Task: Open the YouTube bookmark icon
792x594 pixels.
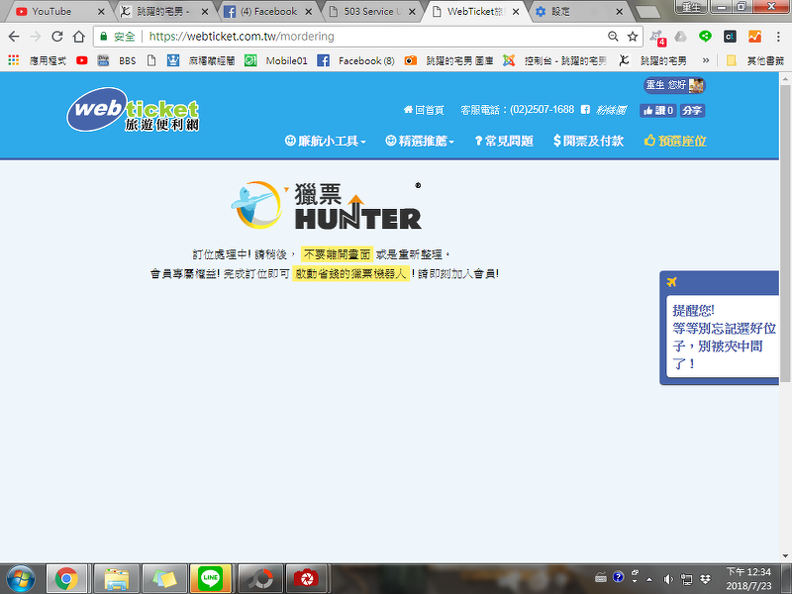Action: click(82, 60)
